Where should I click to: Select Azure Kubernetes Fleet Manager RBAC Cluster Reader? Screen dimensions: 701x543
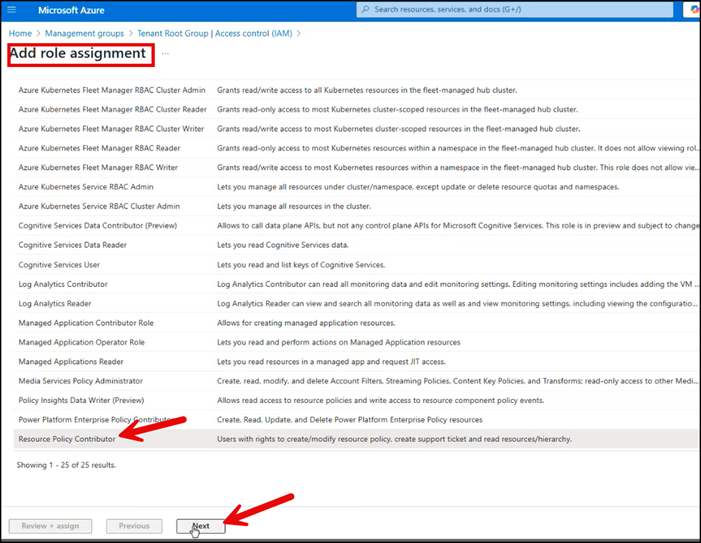click(x=112, y=109)
